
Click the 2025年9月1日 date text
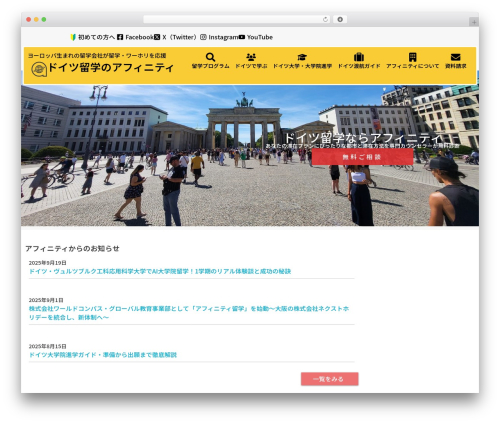coord(46,300)
